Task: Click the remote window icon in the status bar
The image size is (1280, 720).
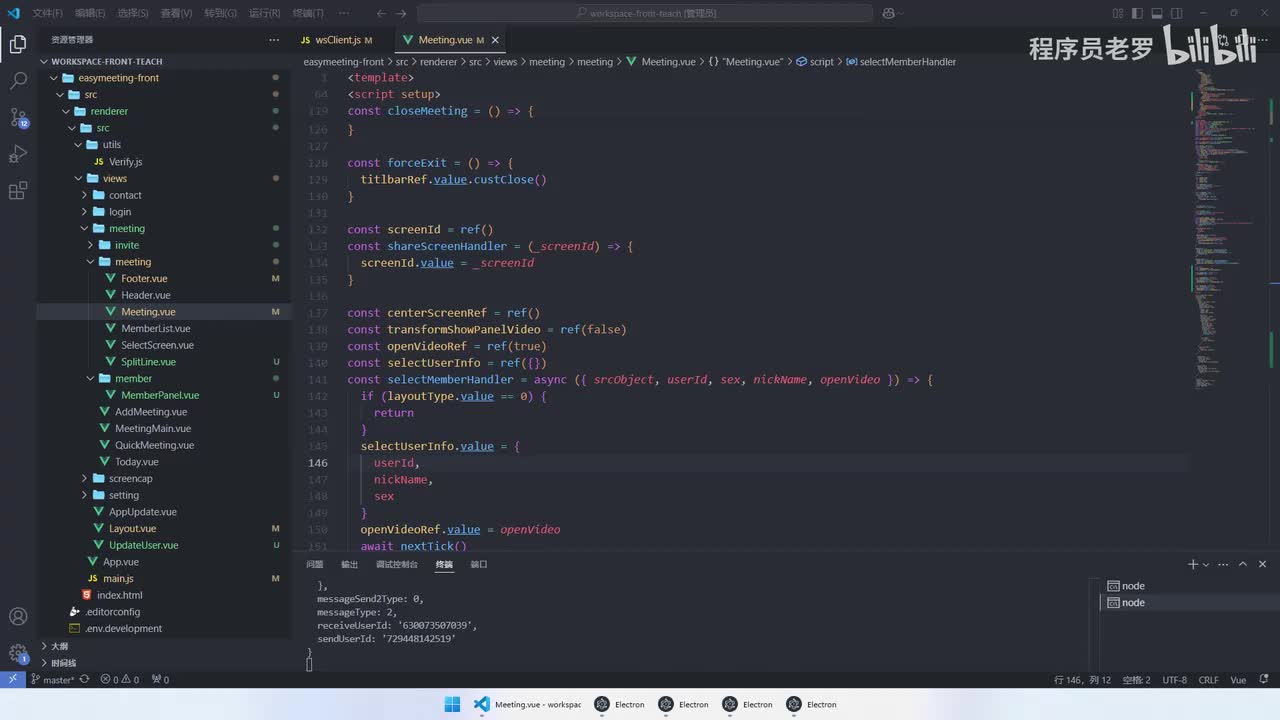Action: pos(12,680)
